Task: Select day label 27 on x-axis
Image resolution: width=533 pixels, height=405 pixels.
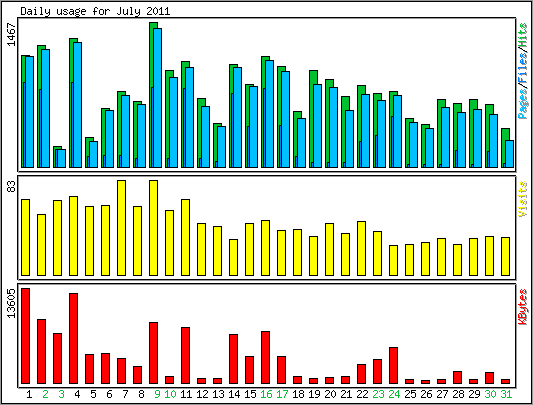Action: pyautogui.click(x=442, y=394)
